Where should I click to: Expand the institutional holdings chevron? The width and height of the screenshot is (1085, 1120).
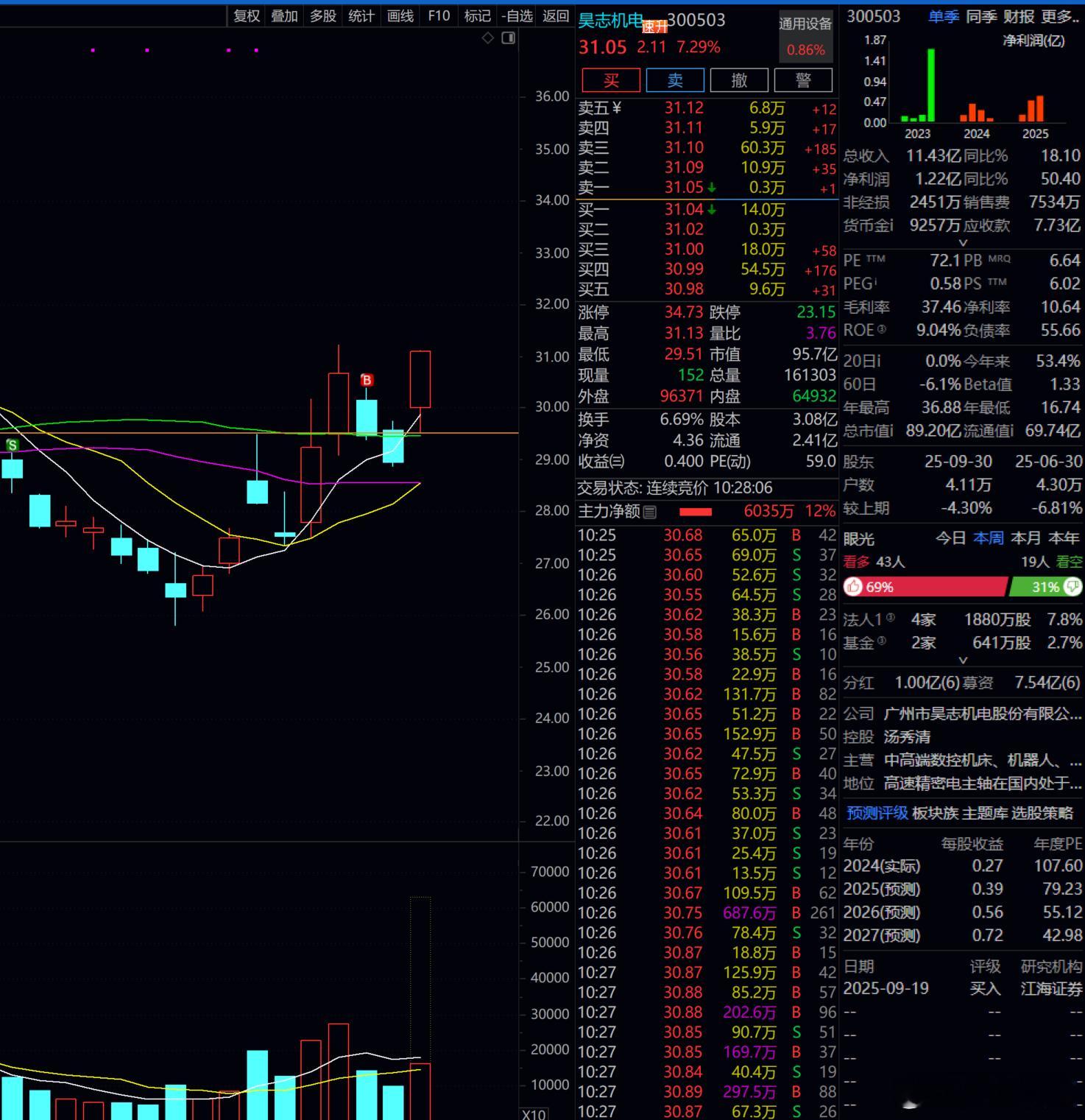(963, 661)
